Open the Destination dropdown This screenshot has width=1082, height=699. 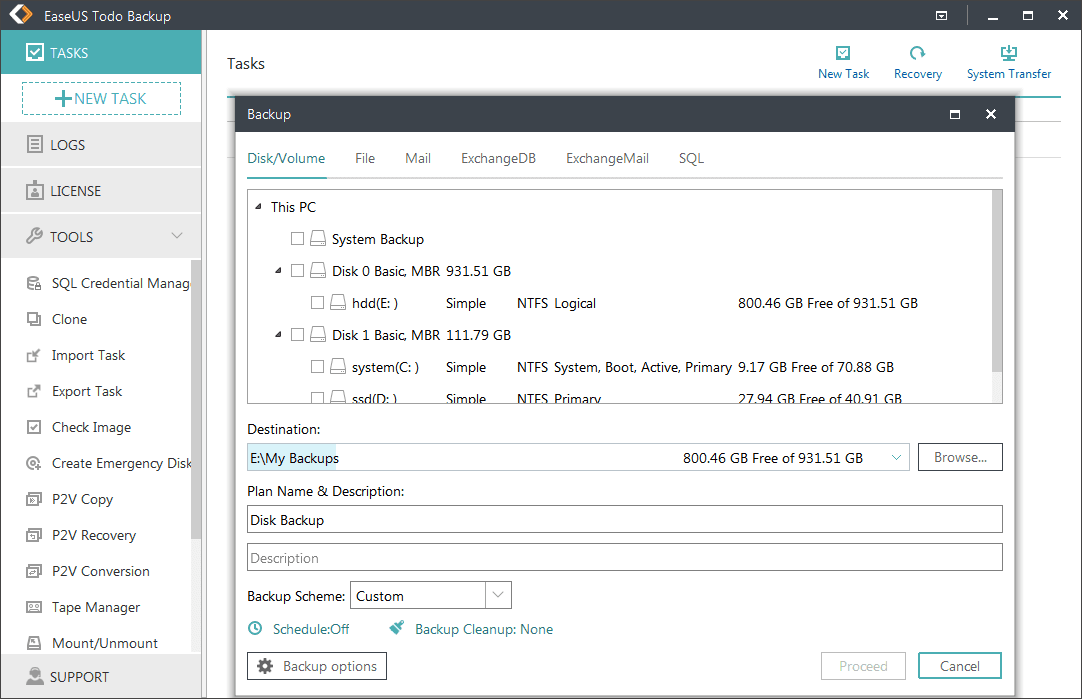click(897, 456)
